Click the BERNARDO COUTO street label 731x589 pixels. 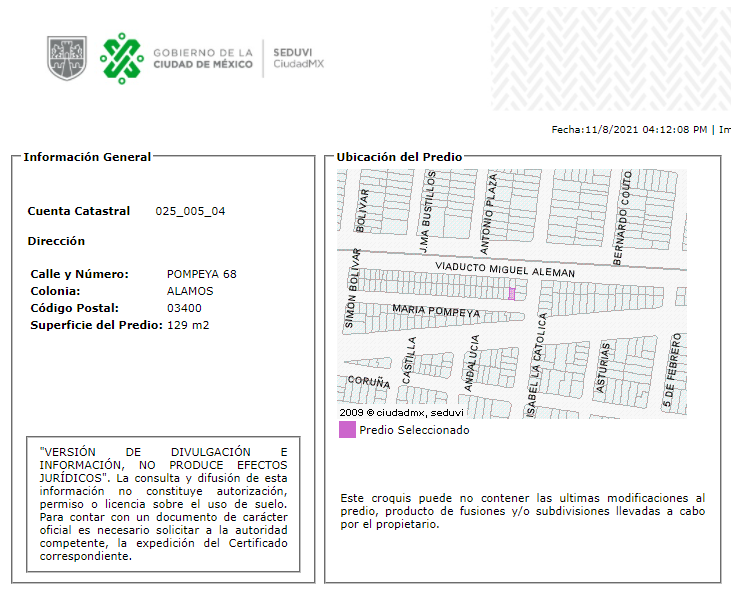(622, 218)
